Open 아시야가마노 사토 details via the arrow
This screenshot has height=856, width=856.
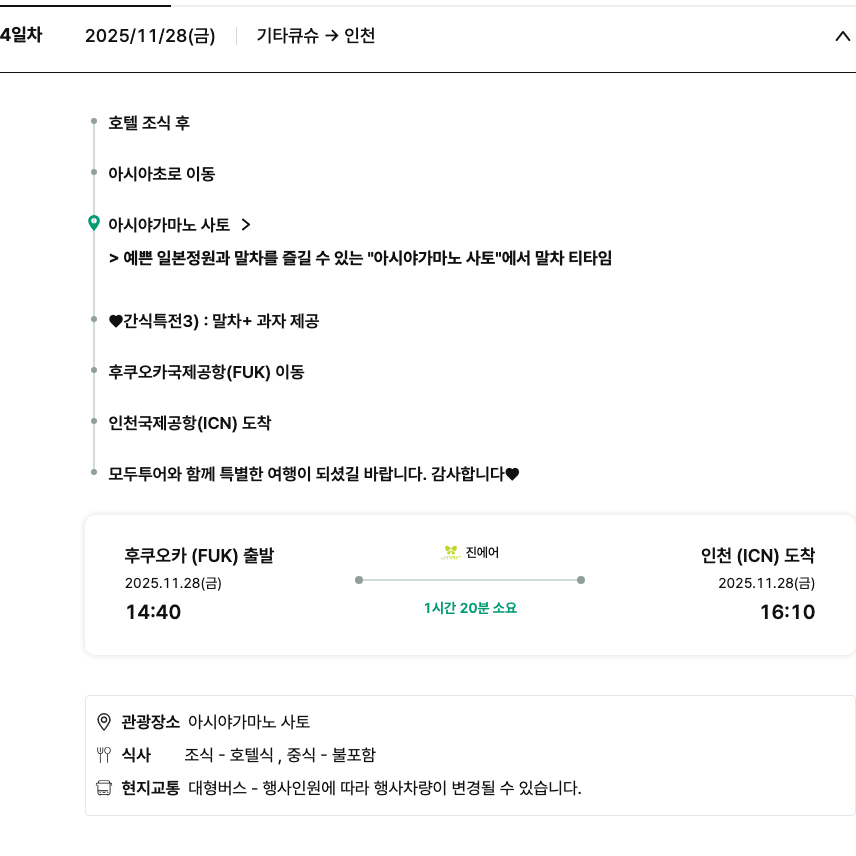[x=246, y=225]
